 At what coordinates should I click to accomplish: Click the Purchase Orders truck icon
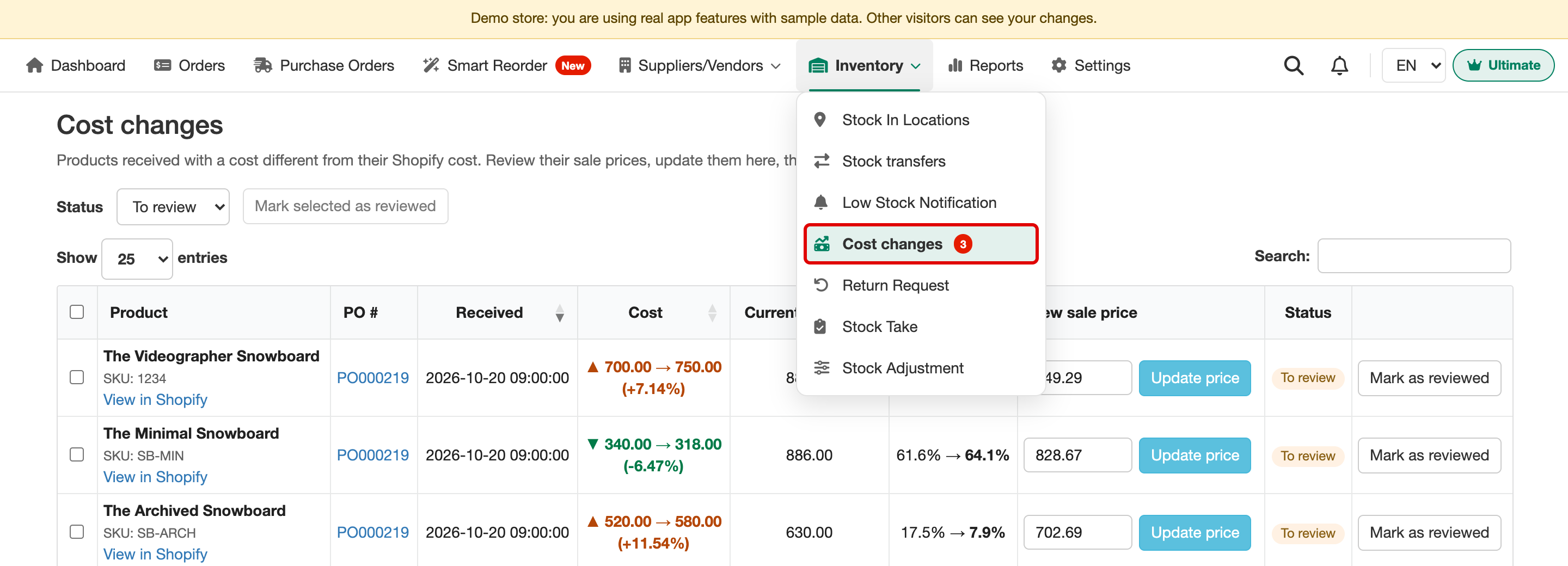coord(262,65)
